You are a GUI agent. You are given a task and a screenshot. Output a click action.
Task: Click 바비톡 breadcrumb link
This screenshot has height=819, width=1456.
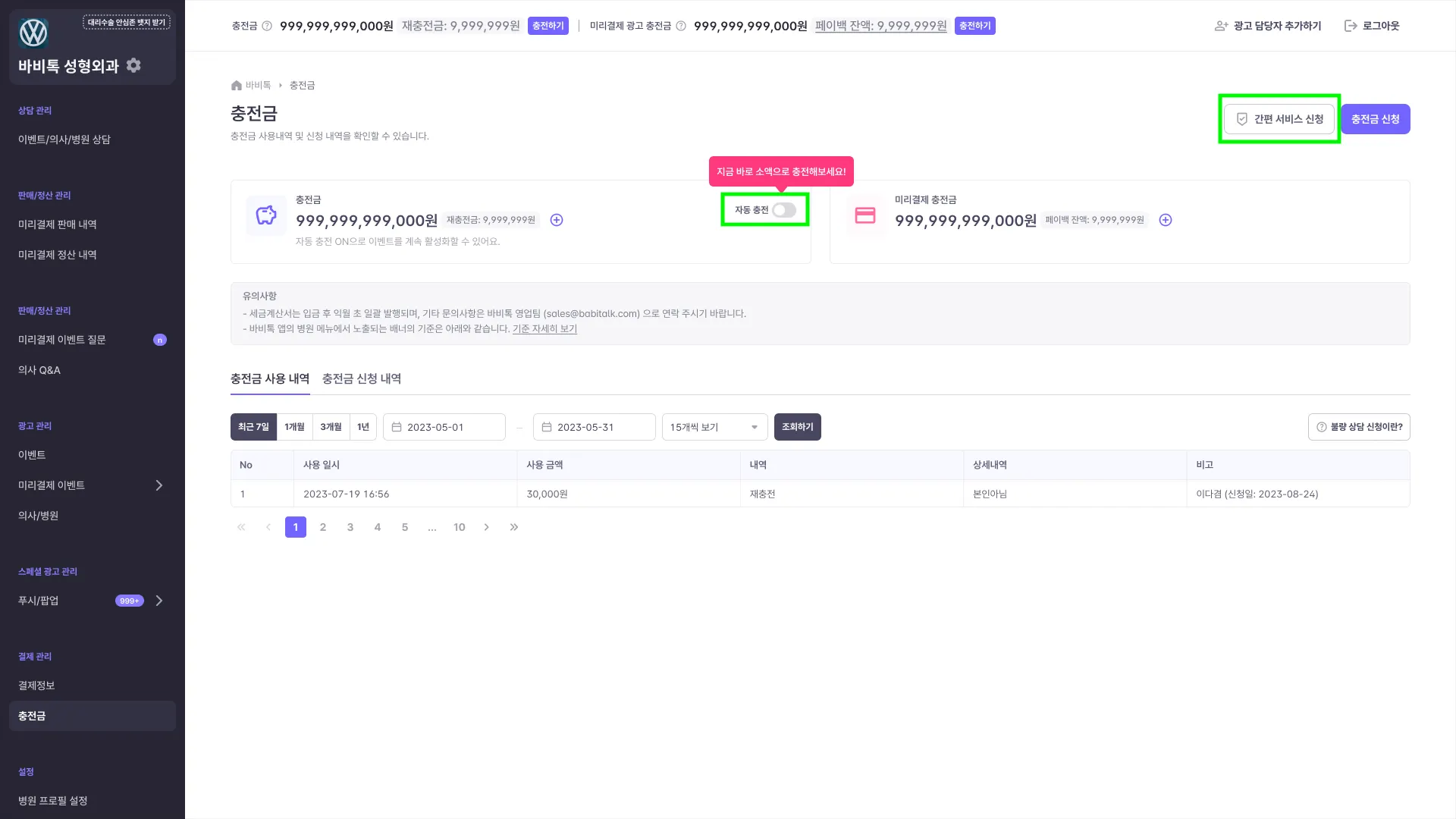[x=258, y=86]
